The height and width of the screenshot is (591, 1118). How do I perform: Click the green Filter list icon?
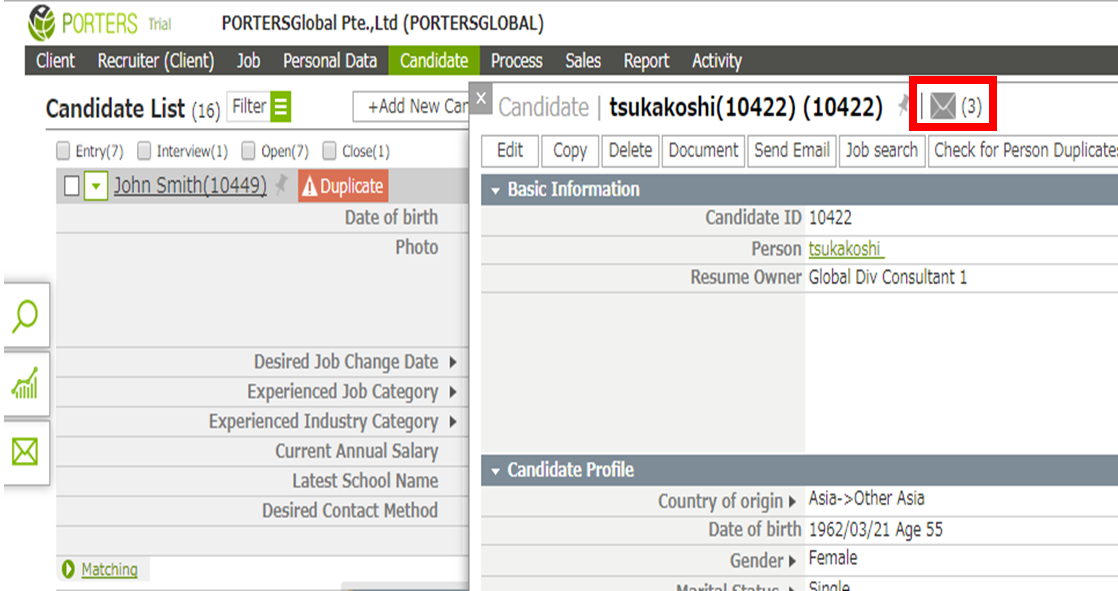[281, 107]
